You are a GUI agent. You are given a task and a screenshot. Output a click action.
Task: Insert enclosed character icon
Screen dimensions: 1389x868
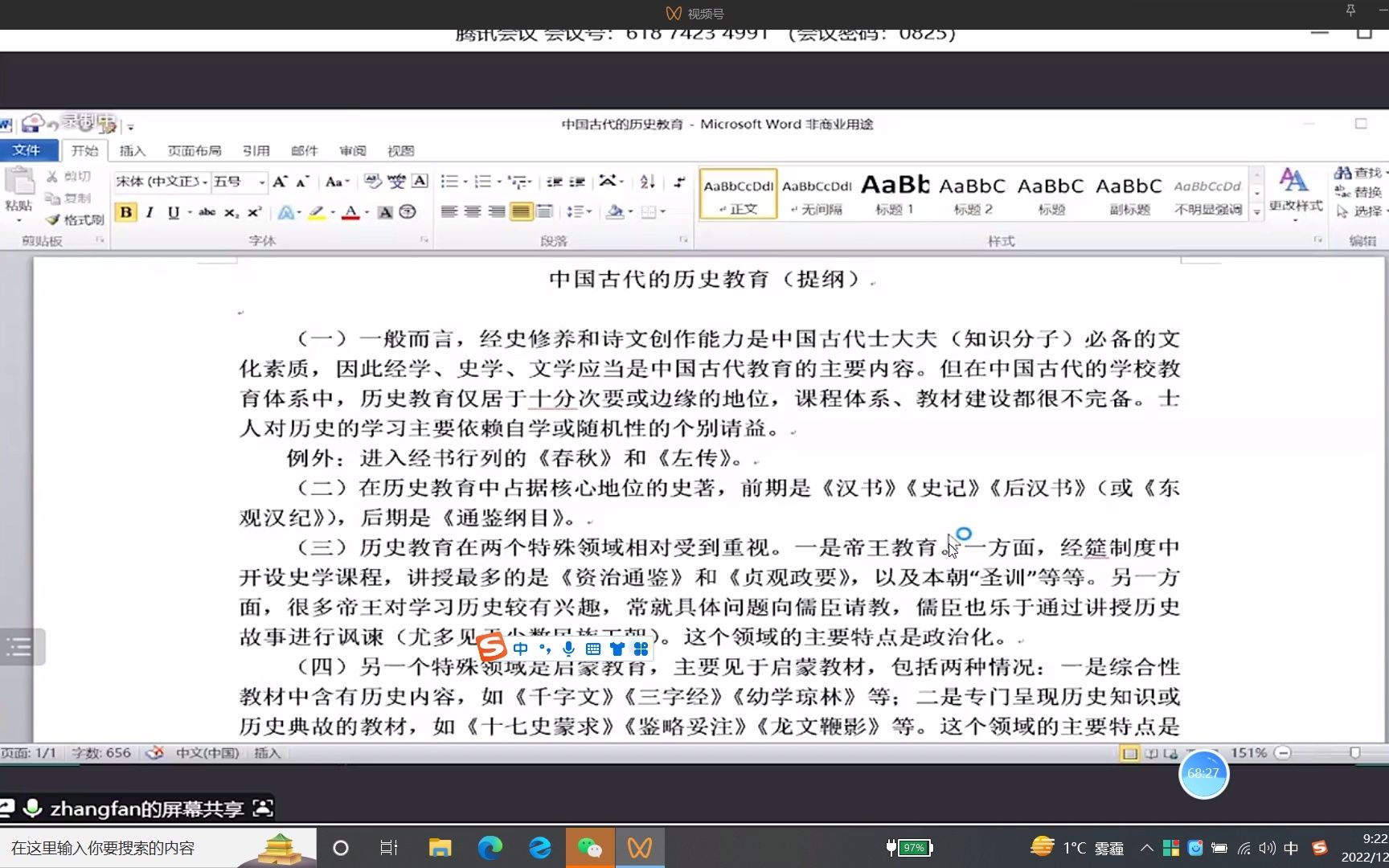(408, 212)
